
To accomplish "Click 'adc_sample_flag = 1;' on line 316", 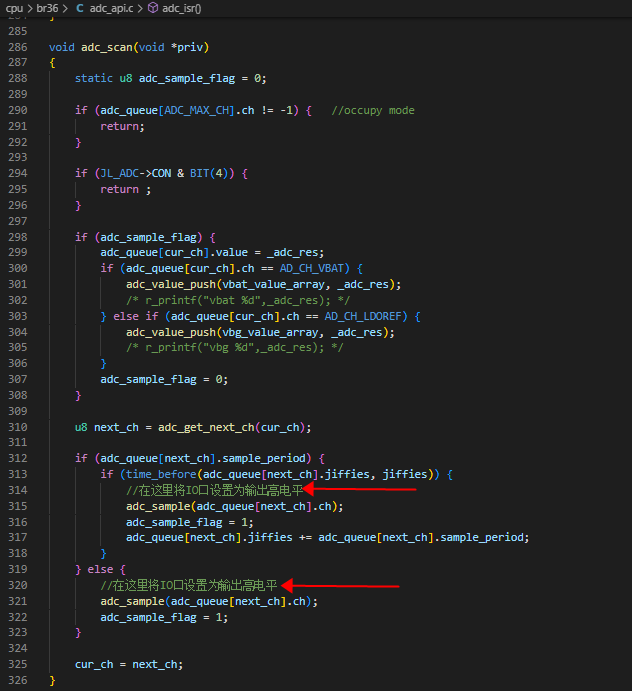I will 190,522.
